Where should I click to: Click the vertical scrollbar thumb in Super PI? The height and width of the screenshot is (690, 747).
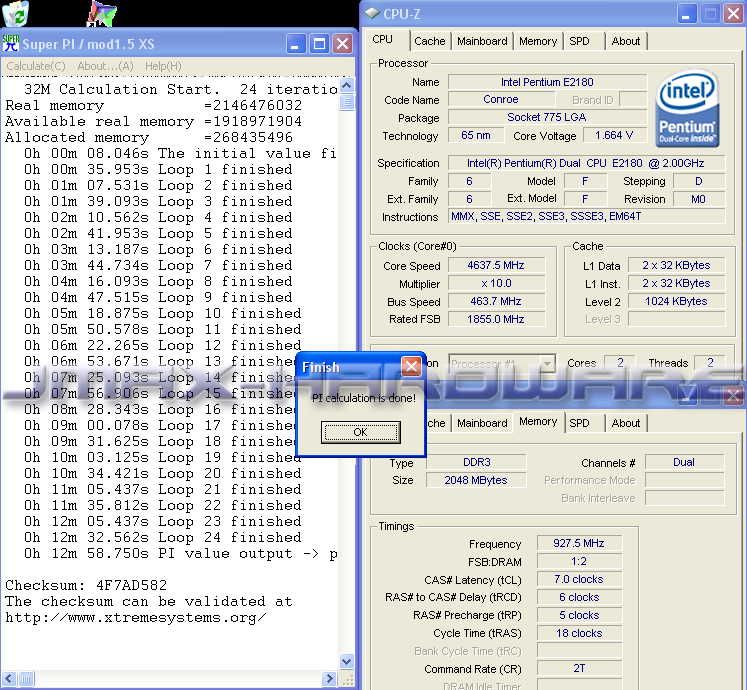click(347, 102)
